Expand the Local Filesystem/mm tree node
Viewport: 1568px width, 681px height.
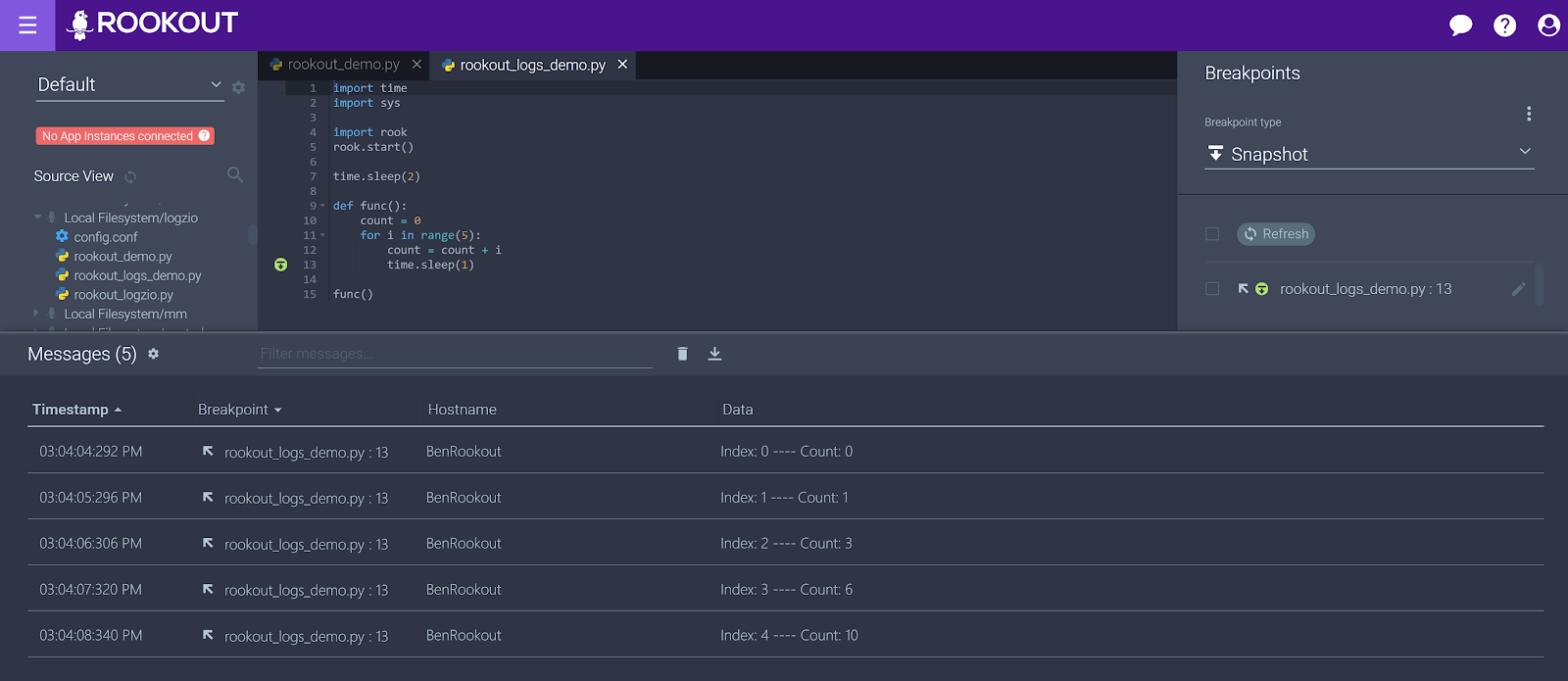(37, 314)
